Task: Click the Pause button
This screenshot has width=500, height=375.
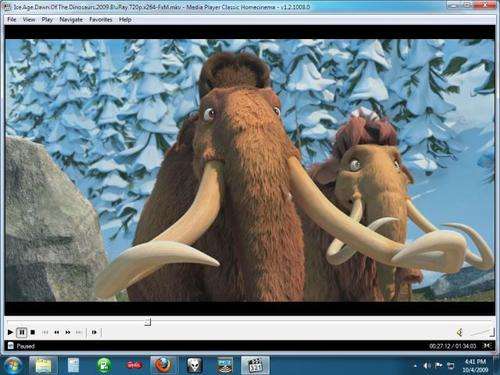Action: [x=22, y=332]
